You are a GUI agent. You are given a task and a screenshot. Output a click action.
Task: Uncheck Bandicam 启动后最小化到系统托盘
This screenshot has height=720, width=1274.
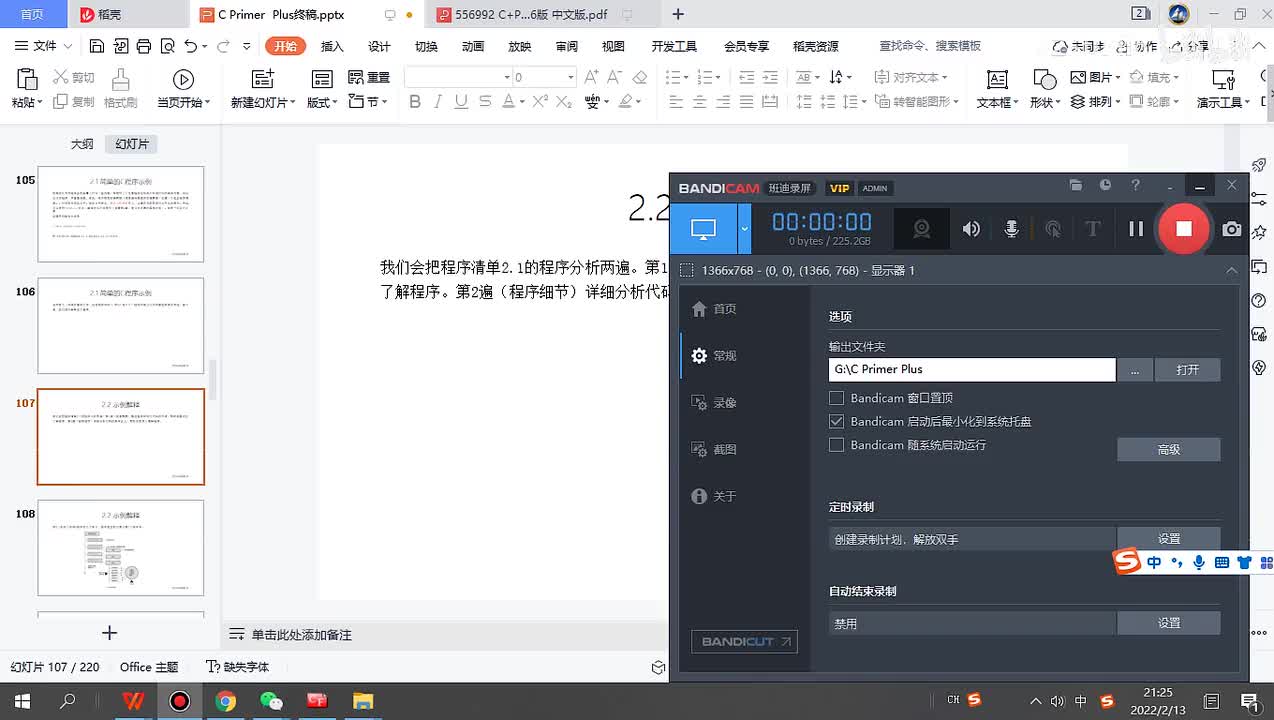[x=837, y=421]
